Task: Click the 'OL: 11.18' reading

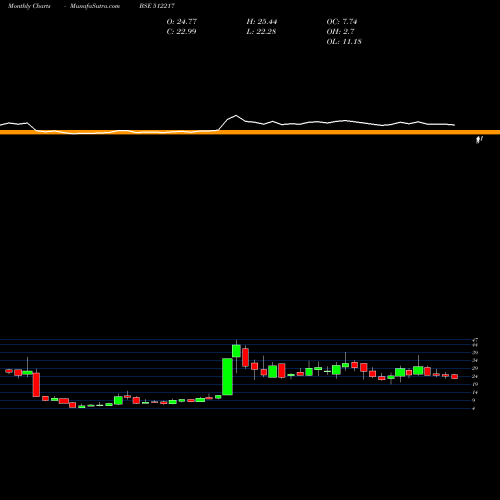Action: pos(344,42)
